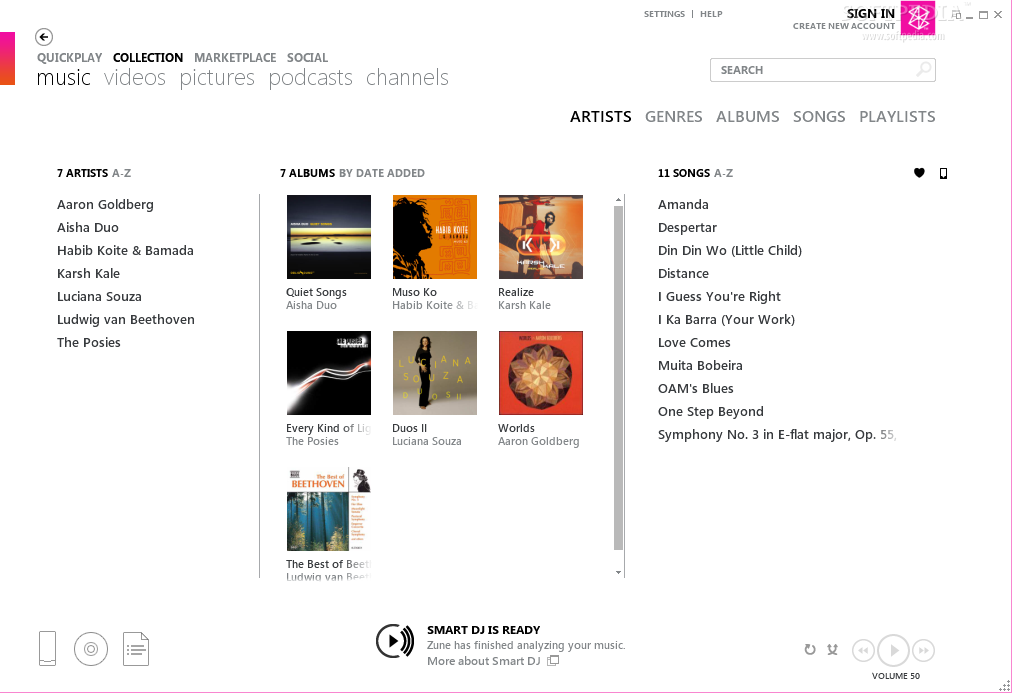Screen dimensions: 1012x693
Task: Switch to channels category
Action: [407, 77]
